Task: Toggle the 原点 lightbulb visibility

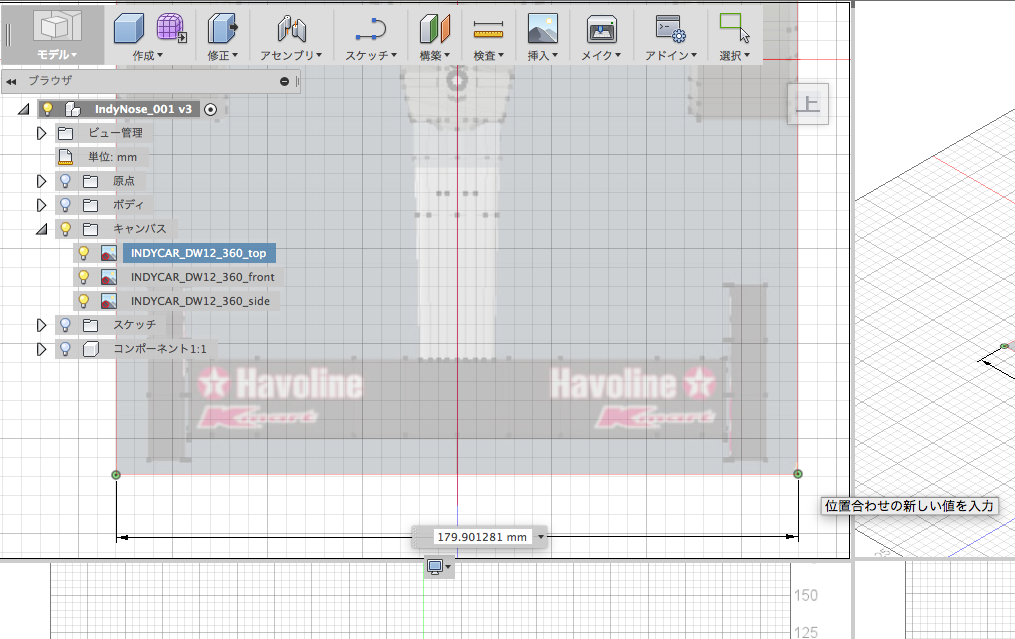Action: pyautogui.click(x=65, y=181)
